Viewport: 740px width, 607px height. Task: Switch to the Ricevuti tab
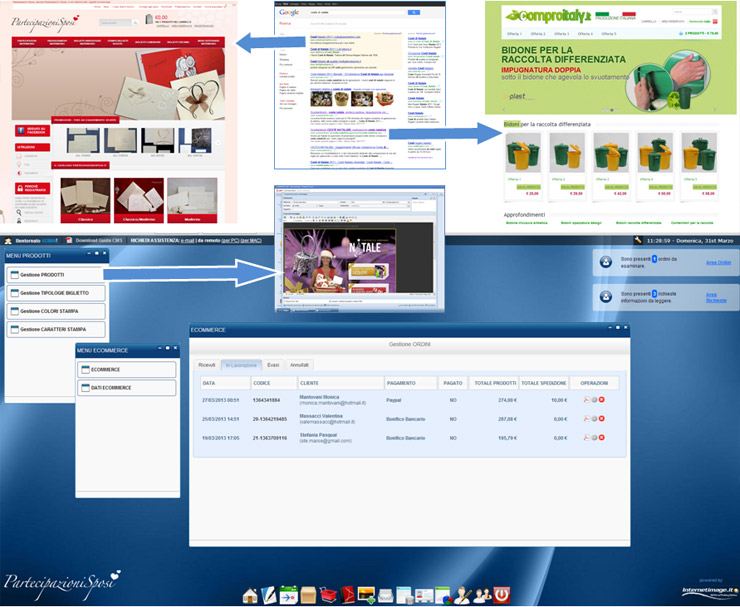tap(207, 365)
